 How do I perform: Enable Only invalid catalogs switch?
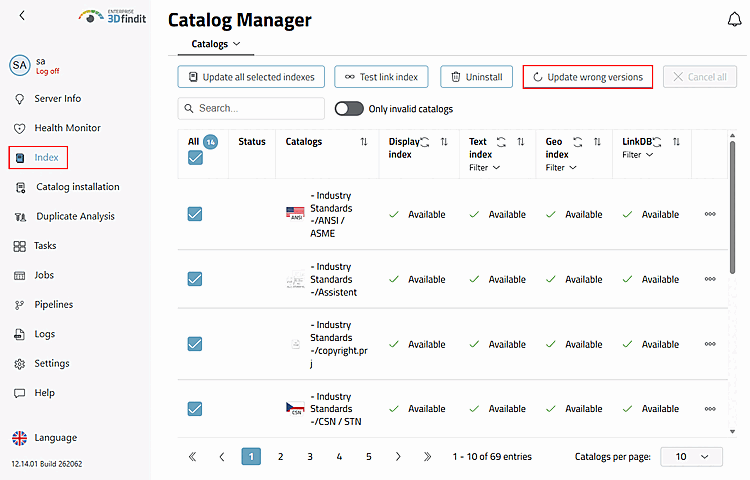[349, 109]
